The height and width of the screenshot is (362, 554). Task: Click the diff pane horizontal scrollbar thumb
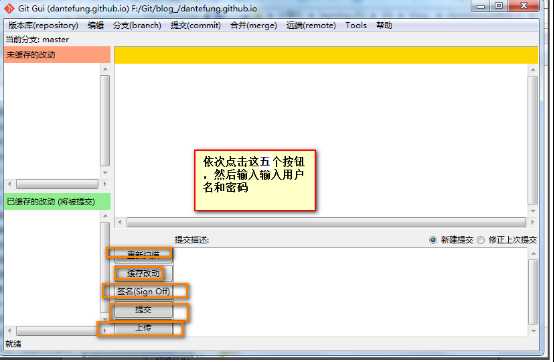click(x=326, y=222)
